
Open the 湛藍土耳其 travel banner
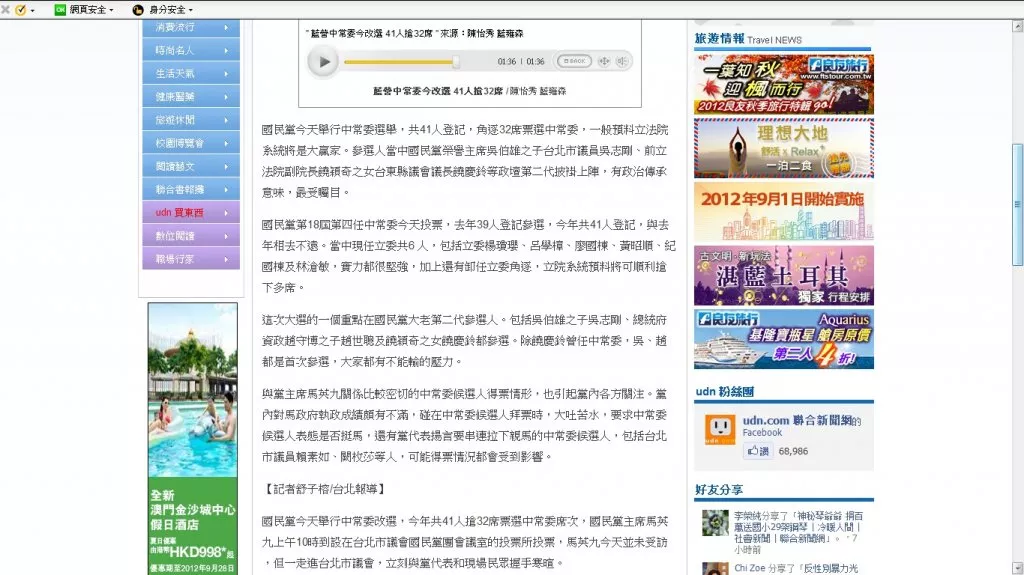[x=784, y=276]
